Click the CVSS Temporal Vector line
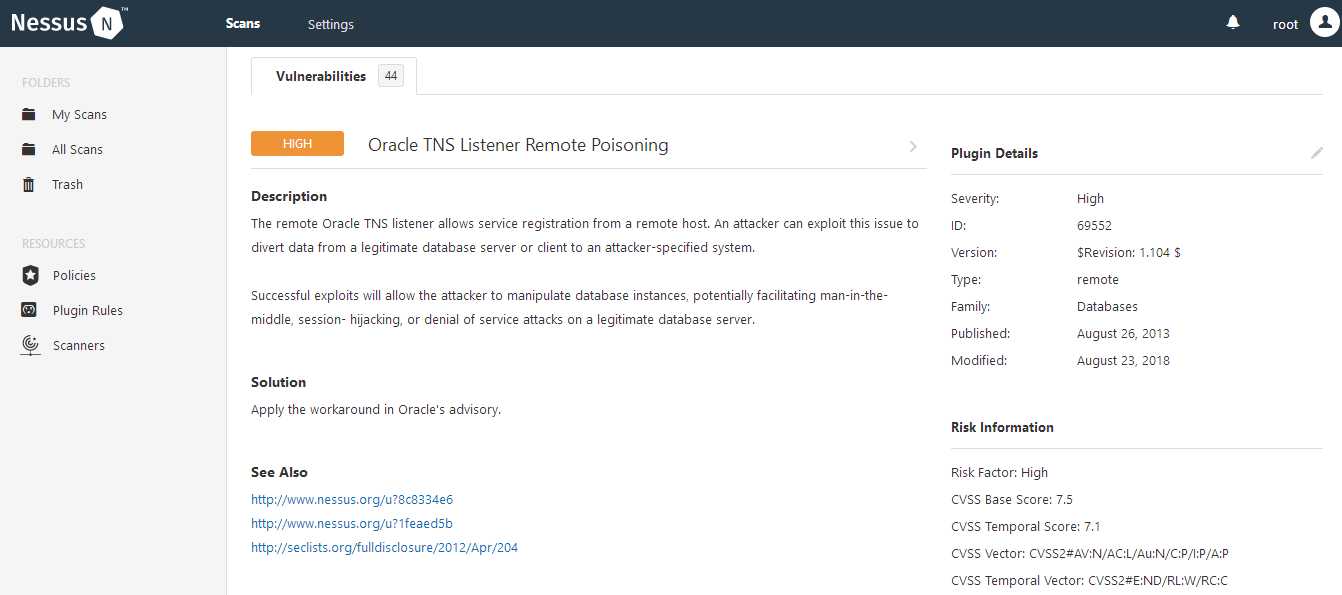The height and width of the screenshot is (595, 1342). pos(1089,581)
